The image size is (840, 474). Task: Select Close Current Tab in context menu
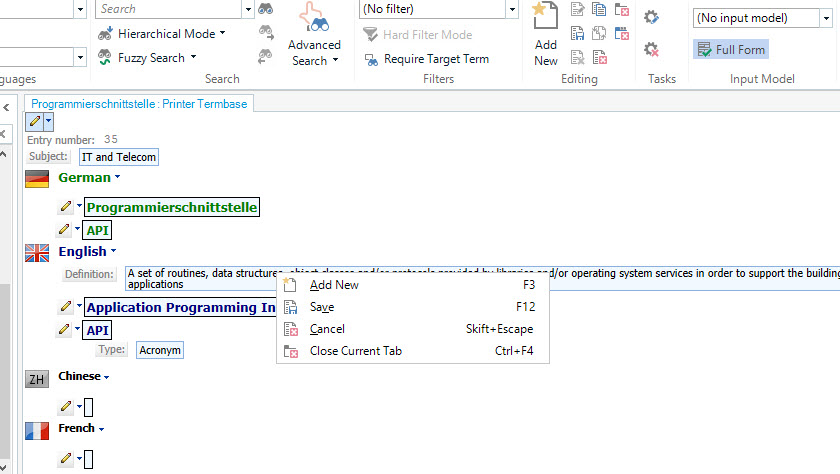pos(355,351)
